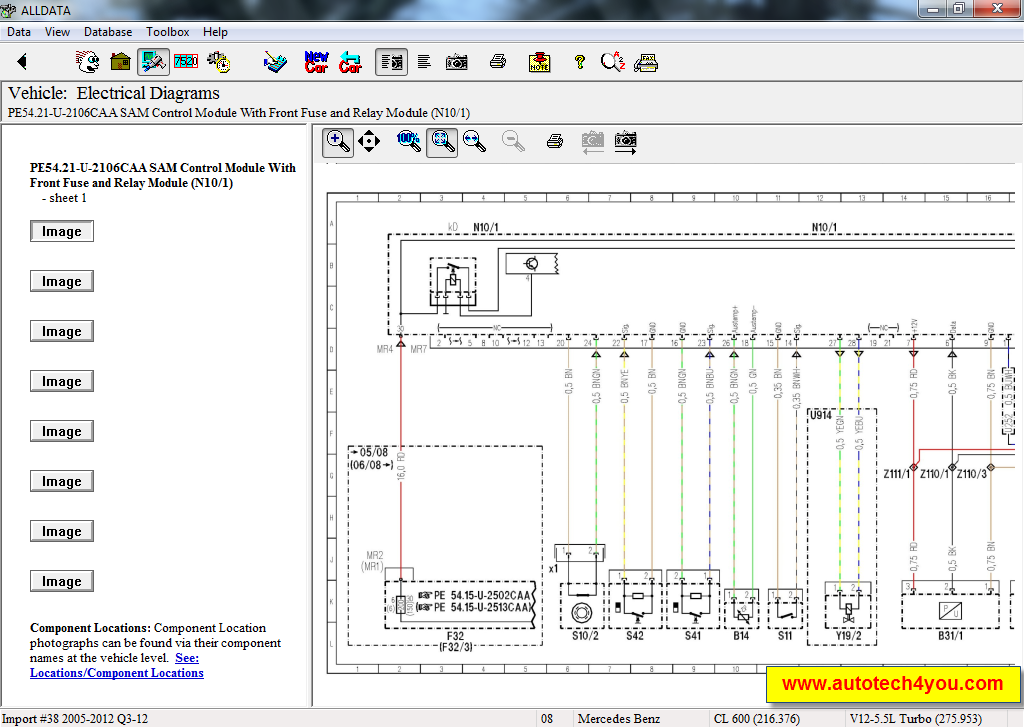This screenshot has height=727, width=1024.
Task: Add a note with pushpin NOTE icon
Action: tap(539, 62)
